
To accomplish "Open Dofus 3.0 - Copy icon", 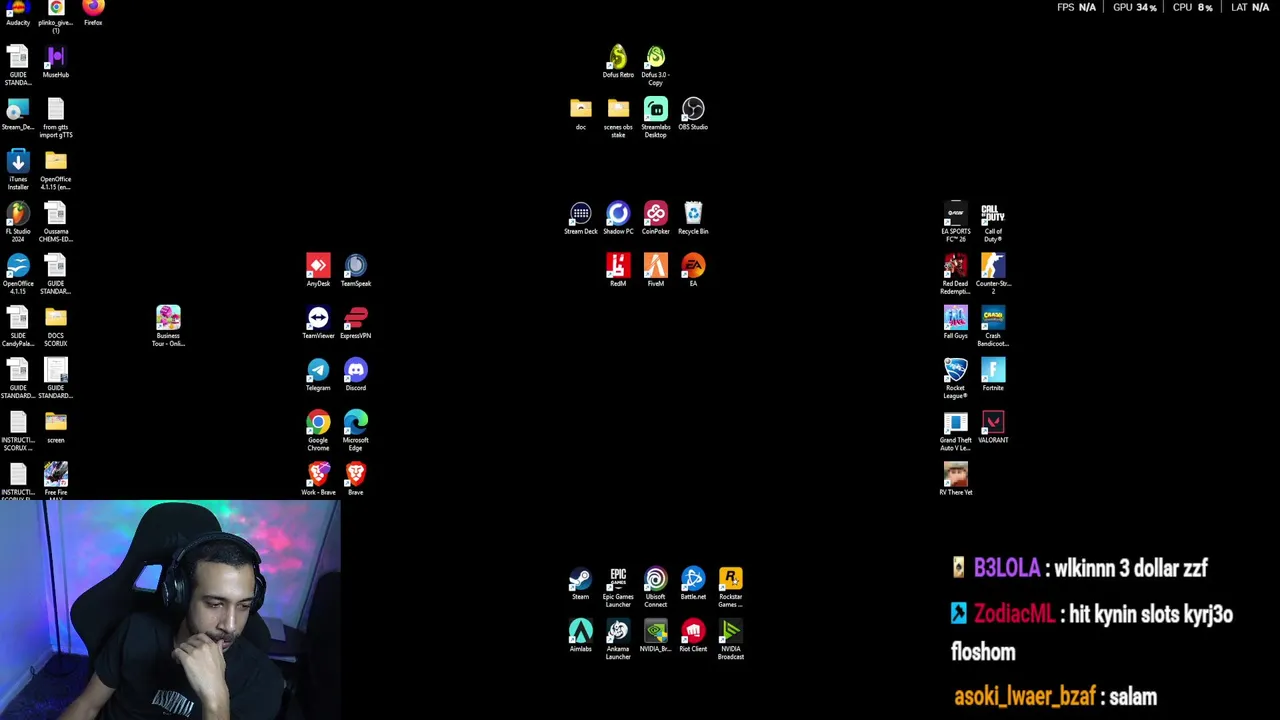I will point(655,66).
